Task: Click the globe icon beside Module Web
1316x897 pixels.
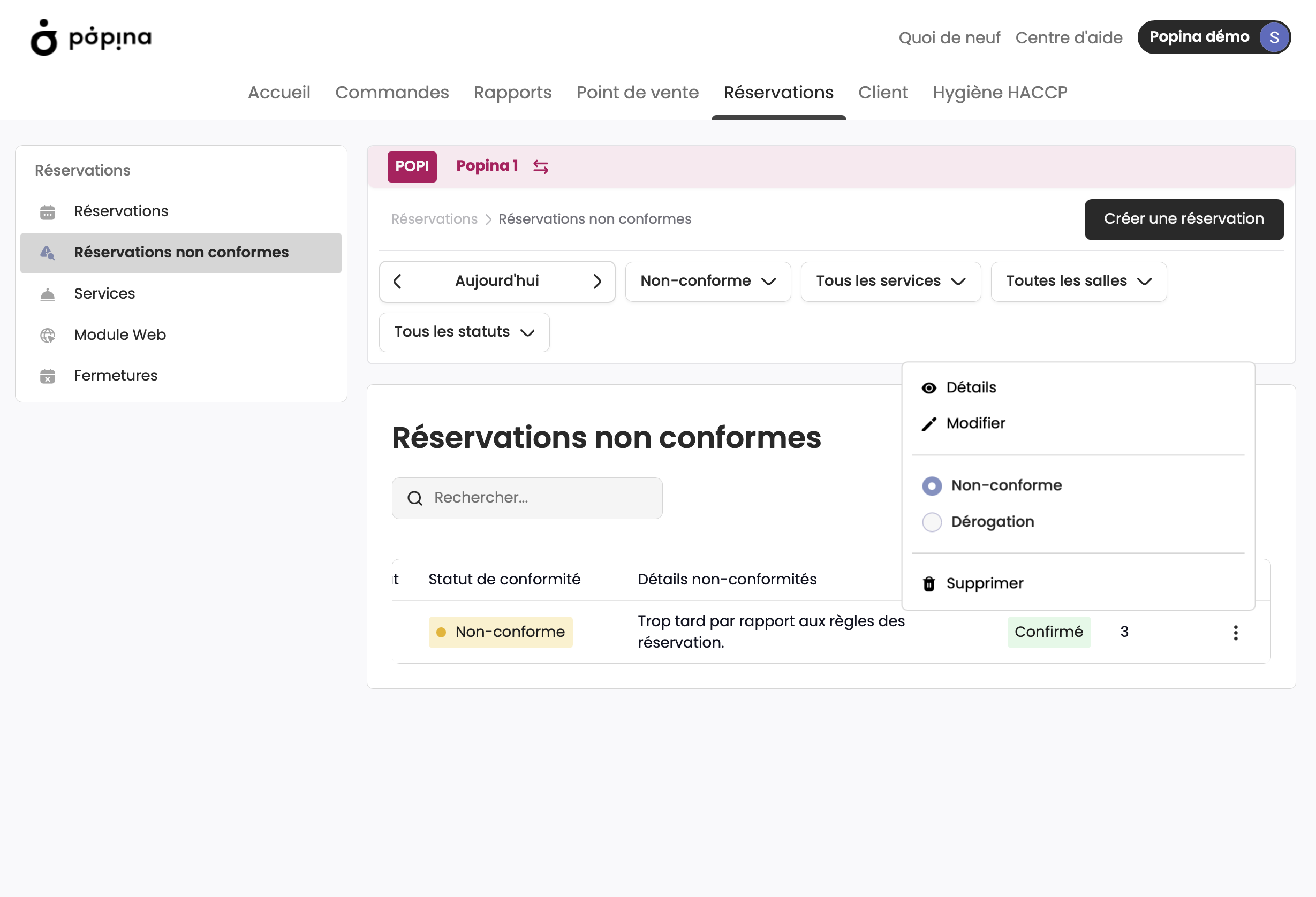Action: coord(48,336)
